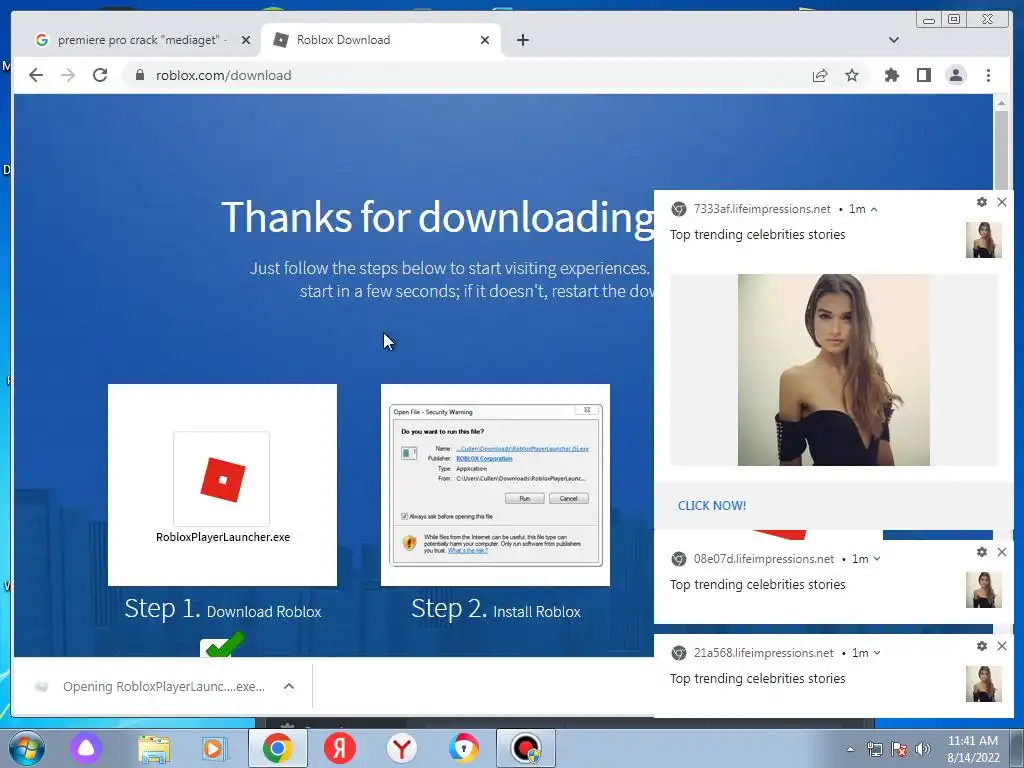Open Windows Explorer from the taskbar
Viewport: 1024px width, 768px height.
(154, 748)
